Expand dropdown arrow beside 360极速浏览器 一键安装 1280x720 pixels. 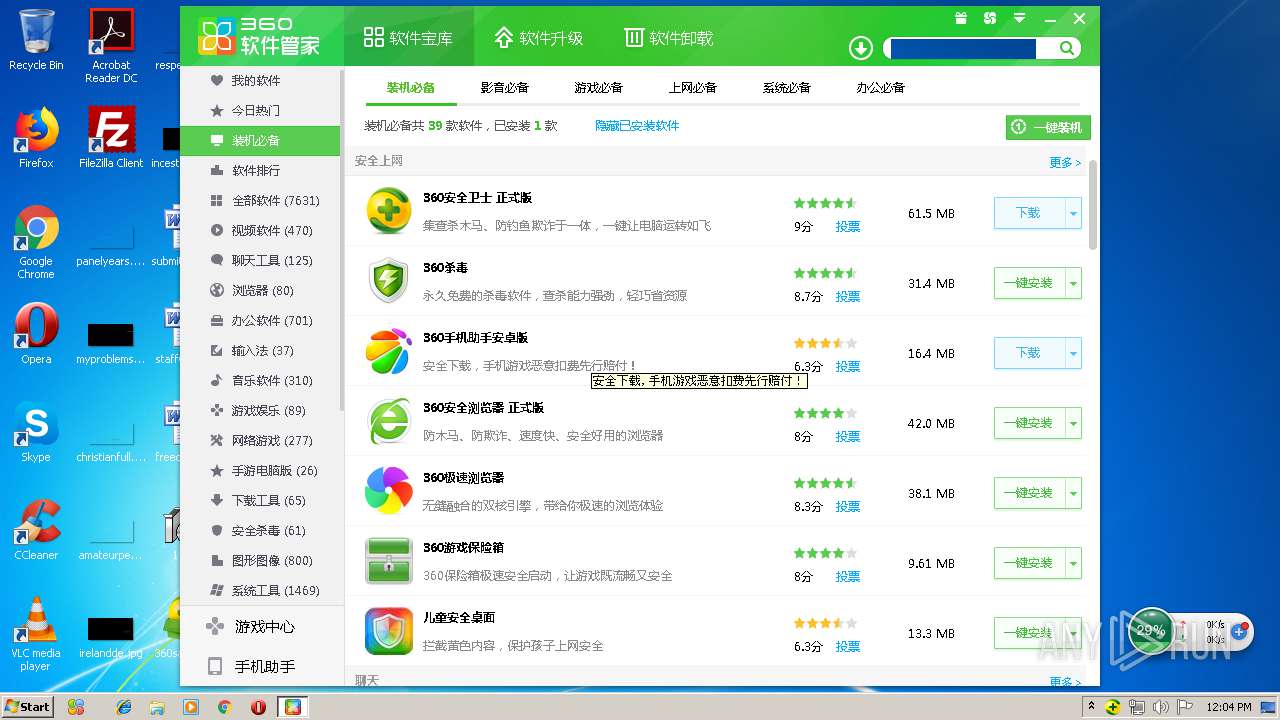[1074, 493]
